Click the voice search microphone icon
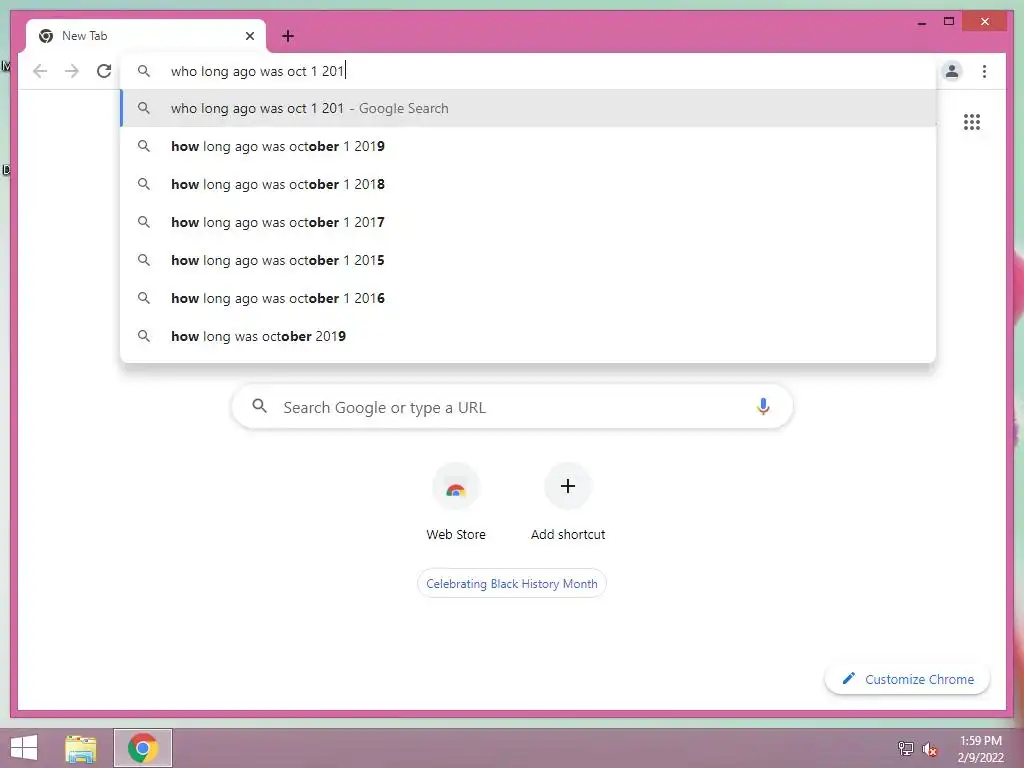The width and height of the screenshot is (1024, 768). 763,407
